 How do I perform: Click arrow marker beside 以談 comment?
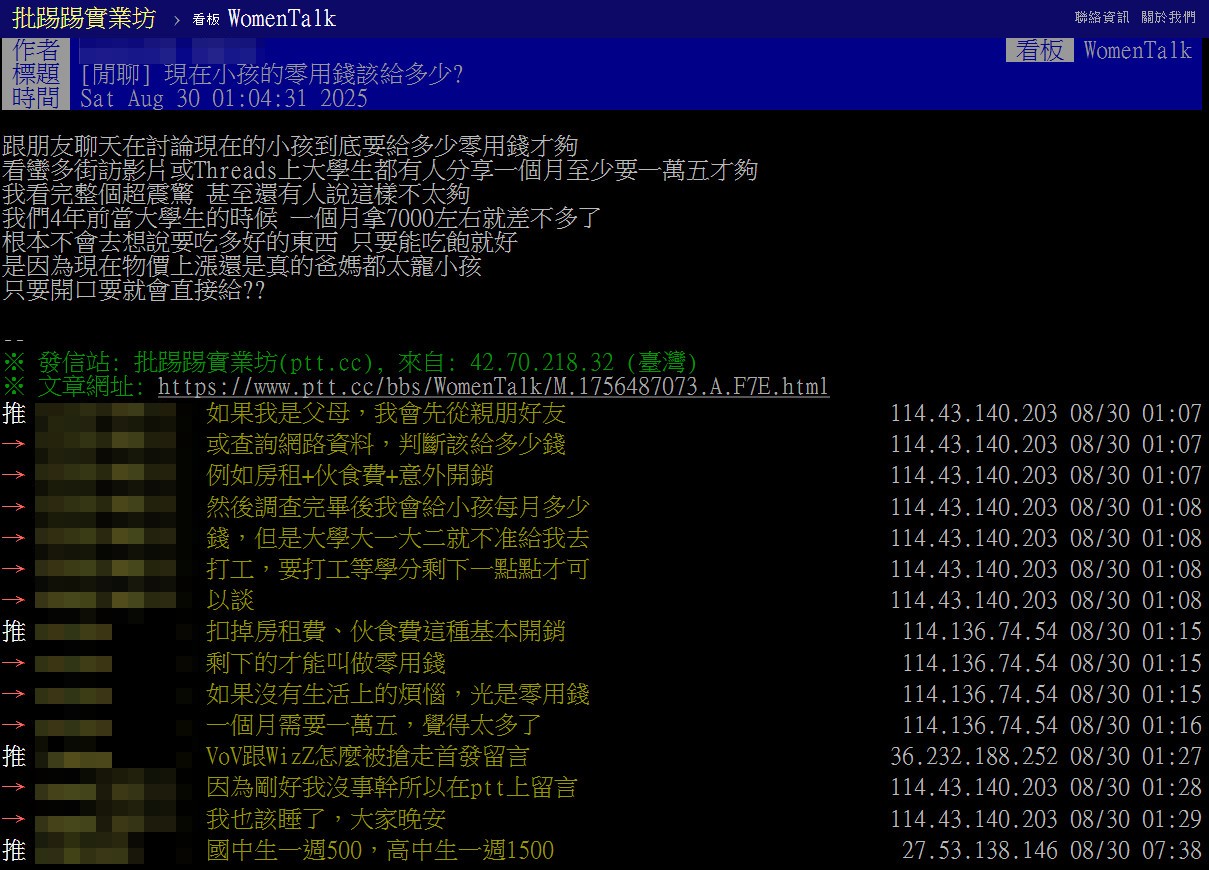14,600
